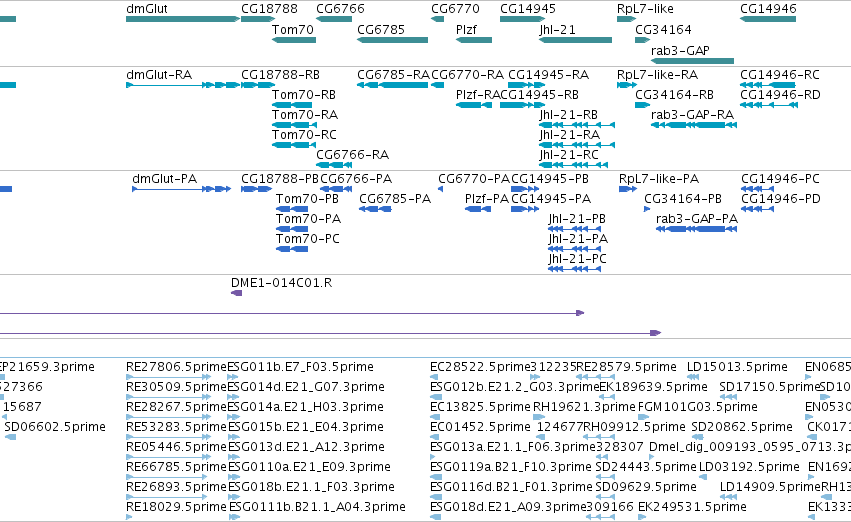Viewport: 851px width, 522px height.
Task: Open the 'CG18788' gene feature
Action: [x=258, y=19]
